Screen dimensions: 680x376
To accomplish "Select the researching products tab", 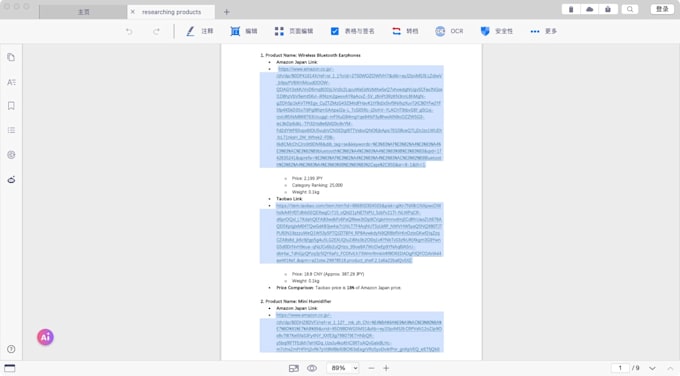I will [171, 12].
